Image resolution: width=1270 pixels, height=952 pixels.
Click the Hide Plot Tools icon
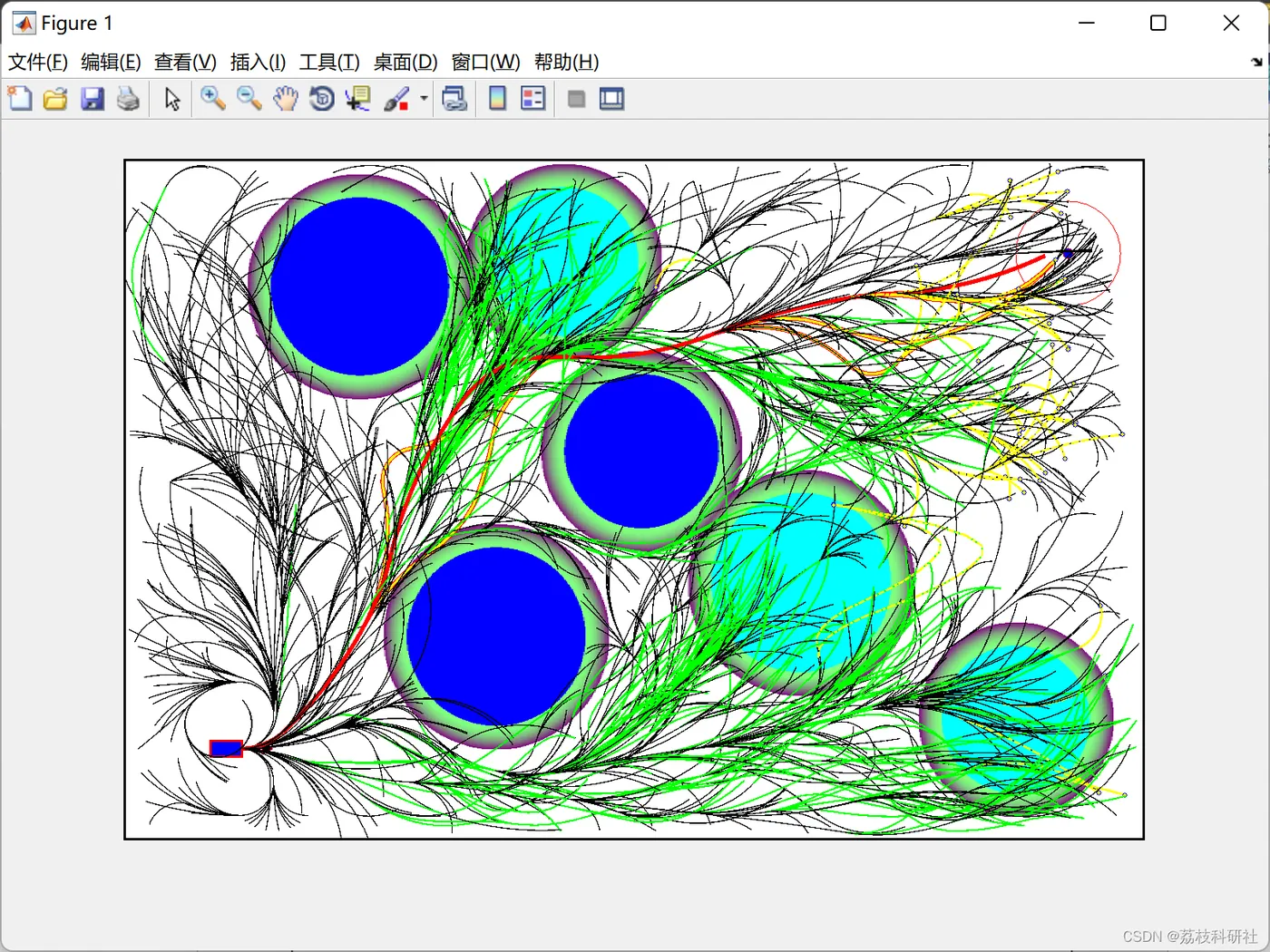[x=576, y=99]
